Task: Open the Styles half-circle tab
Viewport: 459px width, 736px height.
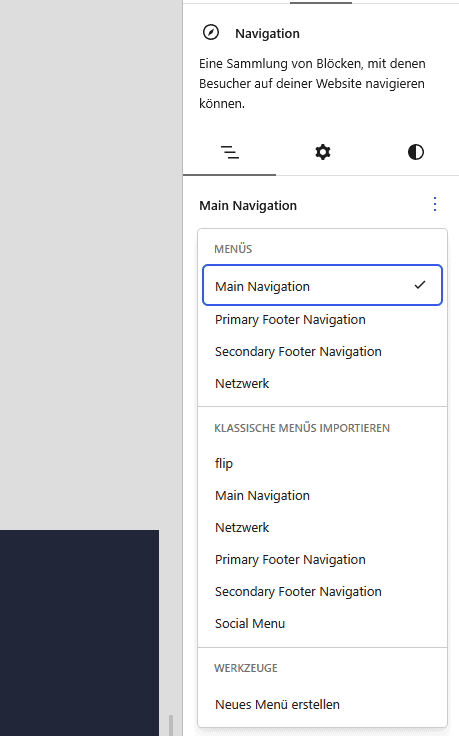Action: [415, 152]
